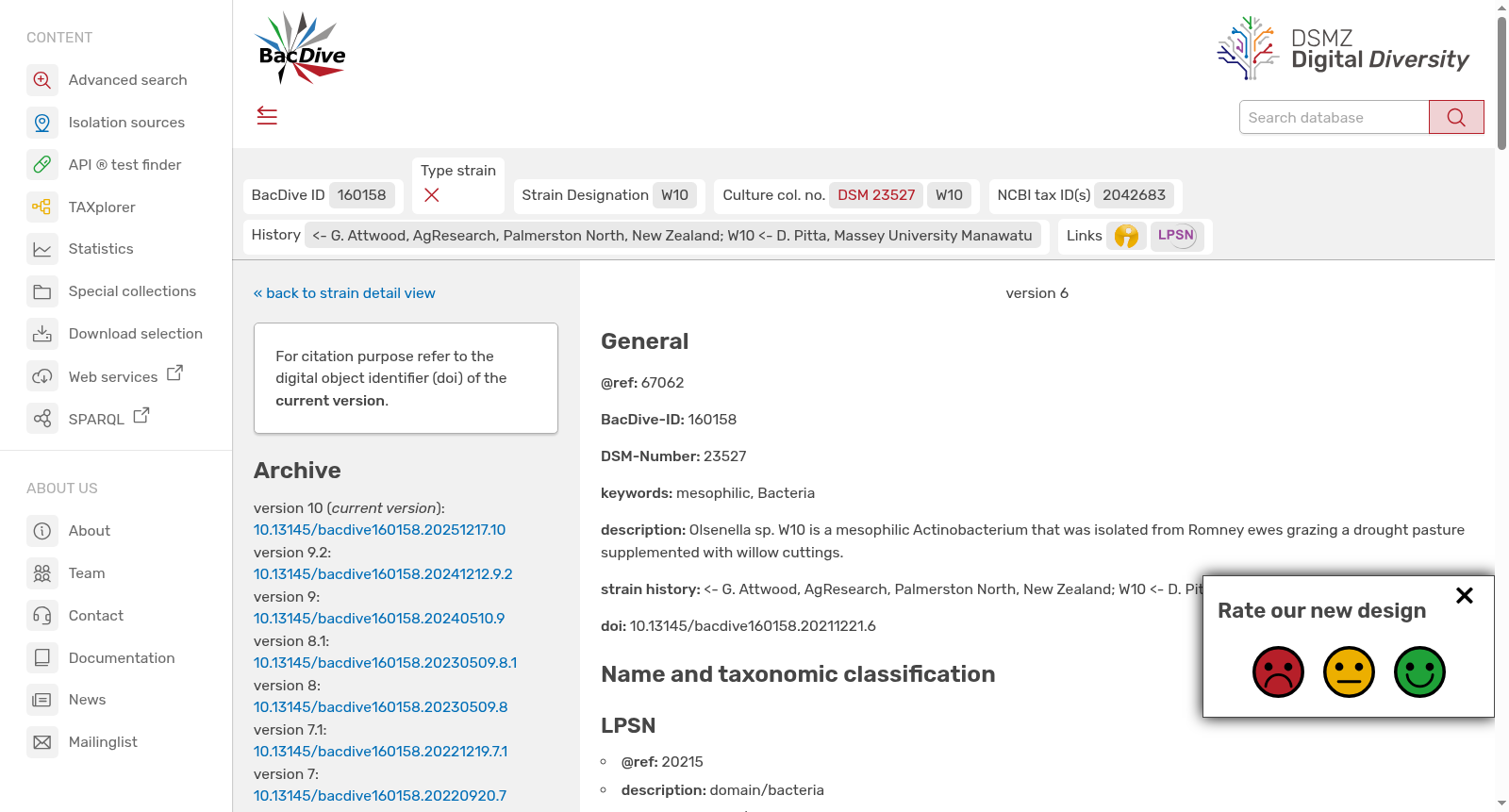The height and width of the screenshot is (812, 1509).
Task: Click the Special collections folder icon
Action: (x=42, y=291)
